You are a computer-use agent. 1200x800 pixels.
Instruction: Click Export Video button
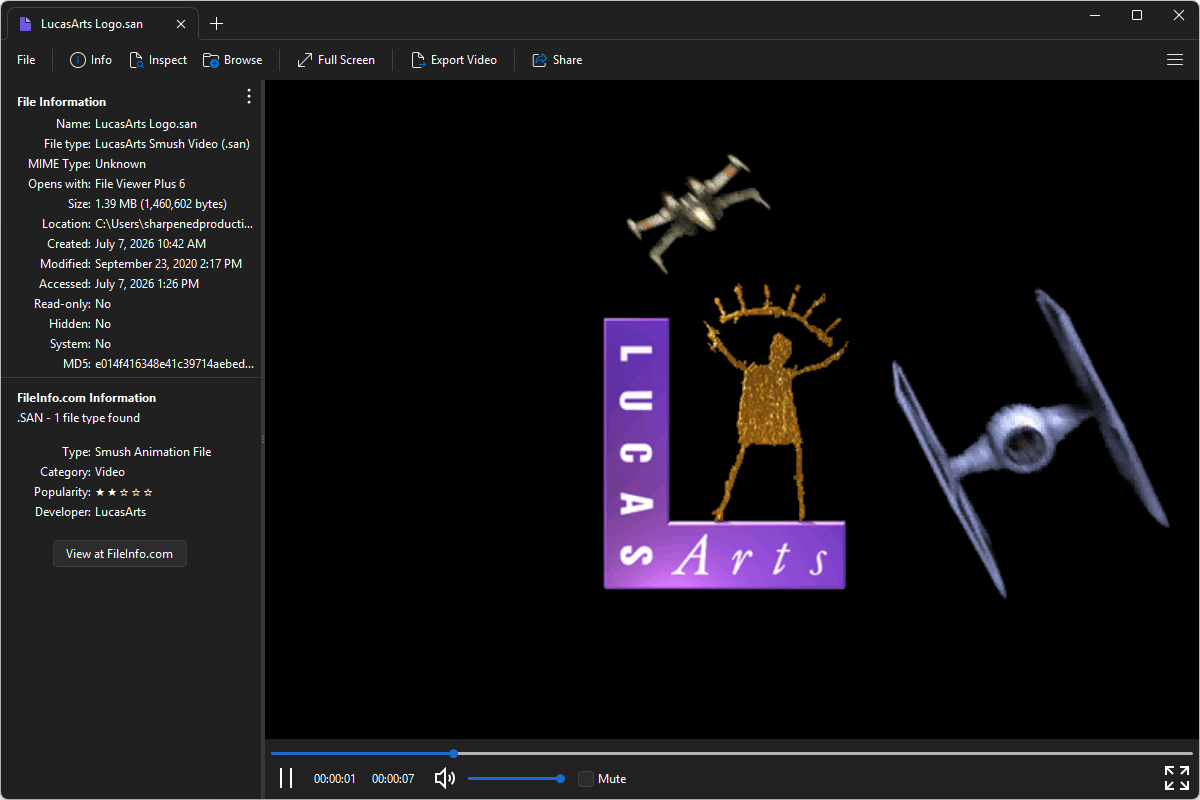pyautogui.click(x=454, y=60)
